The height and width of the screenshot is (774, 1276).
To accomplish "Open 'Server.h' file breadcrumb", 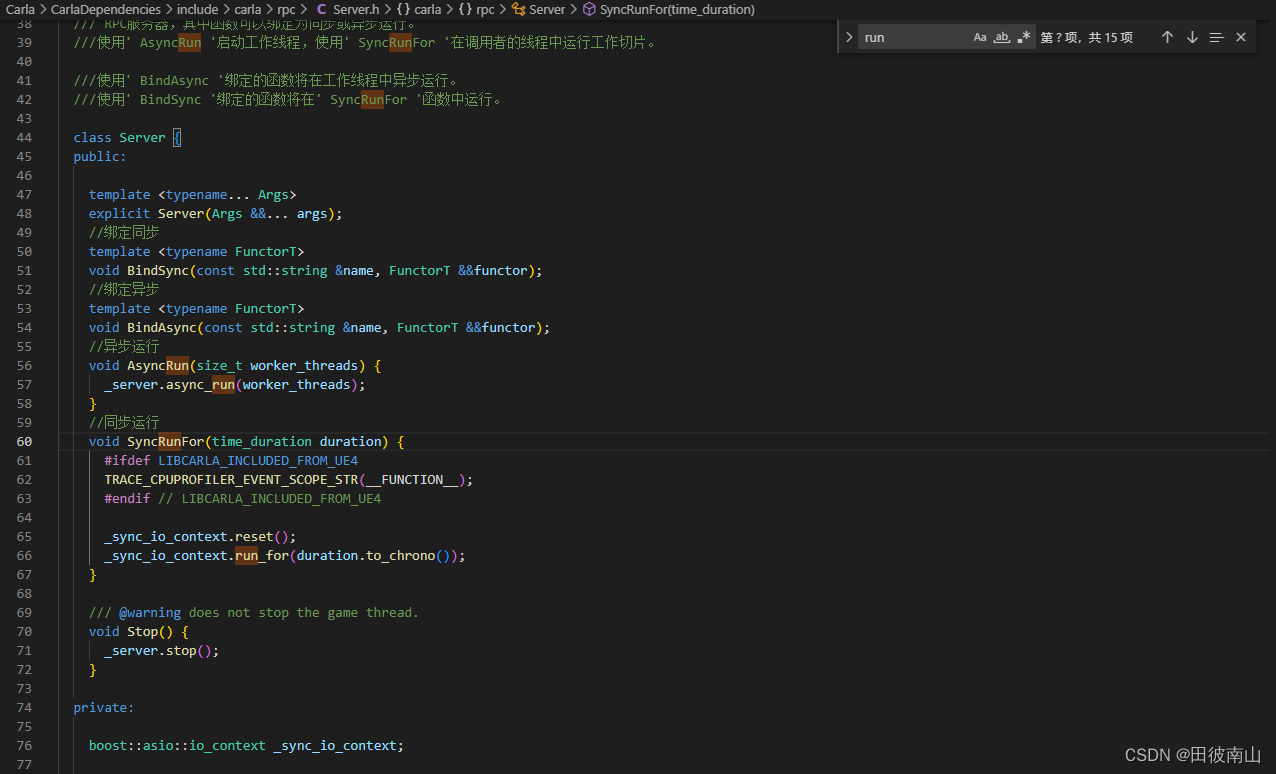I will (356, 9).
